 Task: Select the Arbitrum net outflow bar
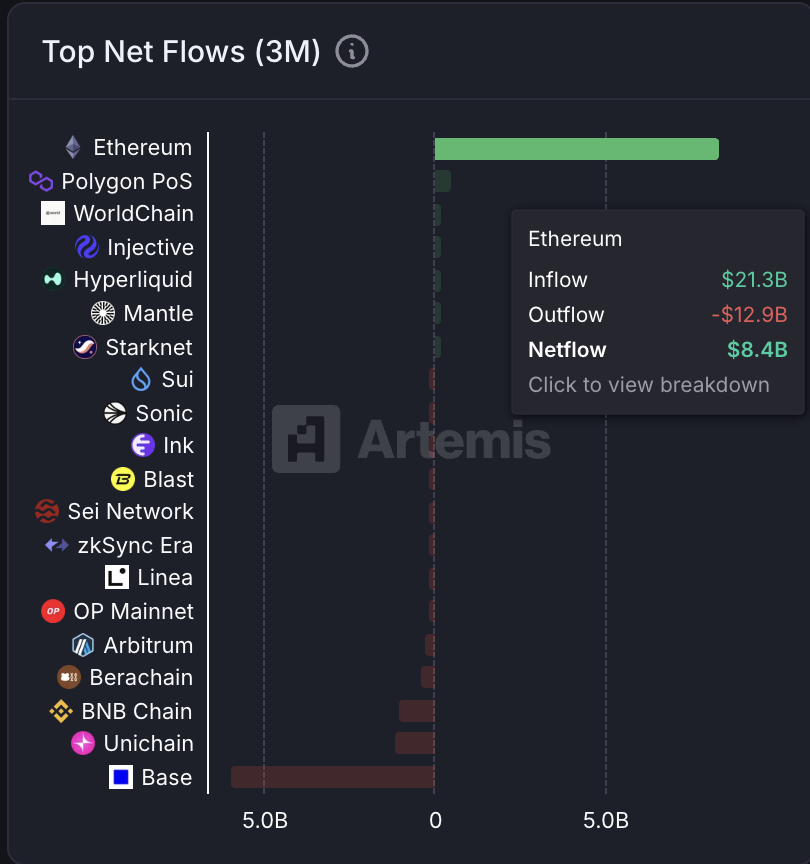point(430,645)
